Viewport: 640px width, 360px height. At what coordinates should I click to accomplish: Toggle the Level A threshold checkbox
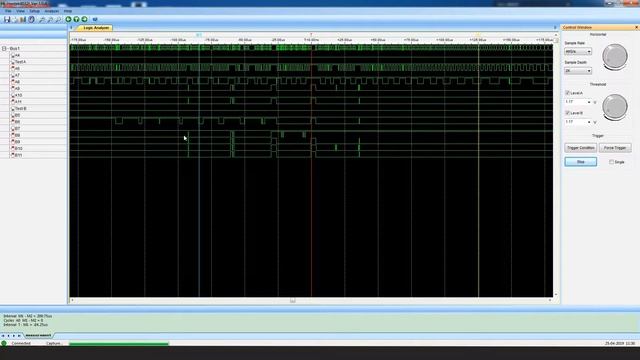567,93
